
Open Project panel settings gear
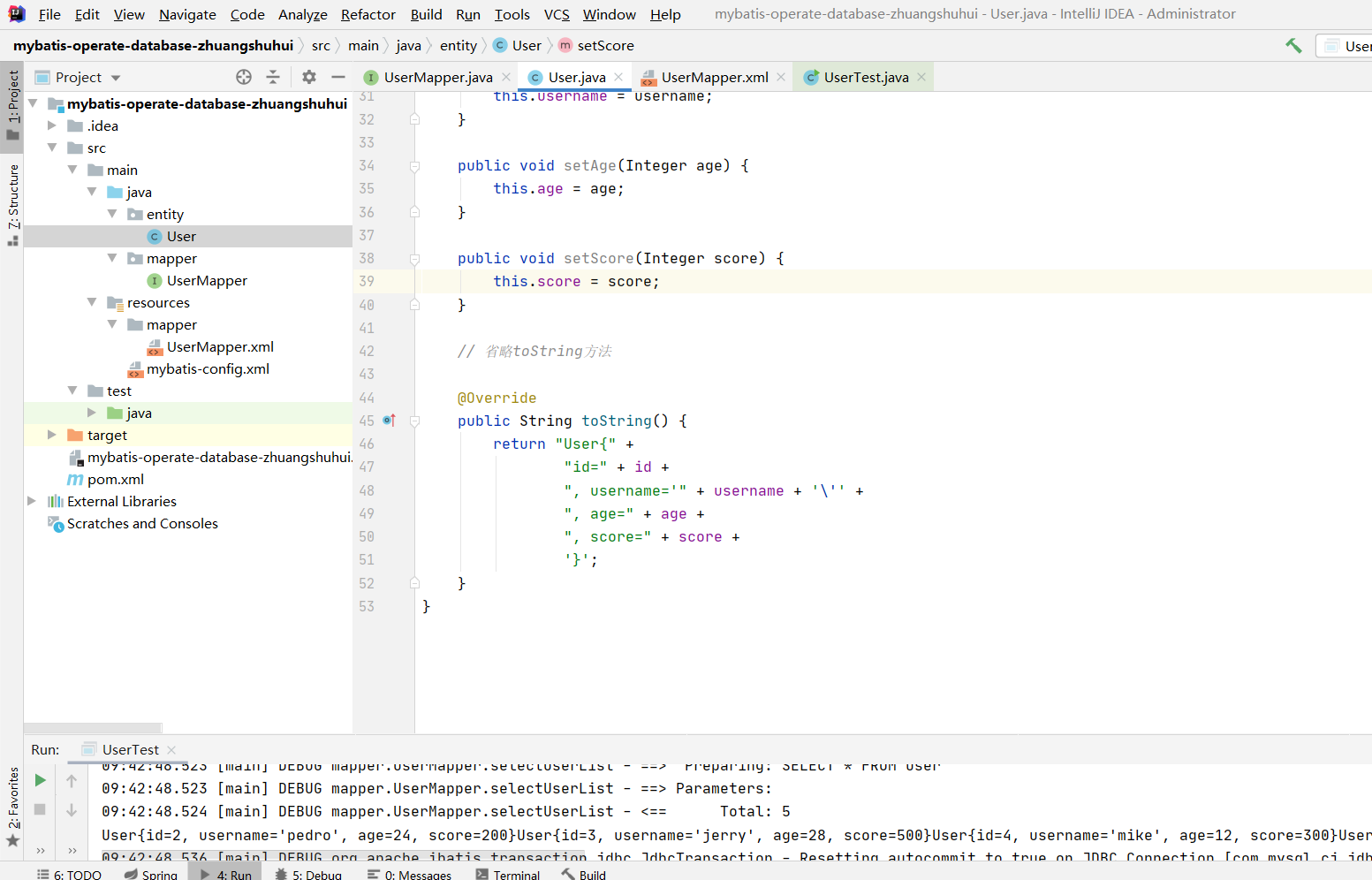click(308, 77)
